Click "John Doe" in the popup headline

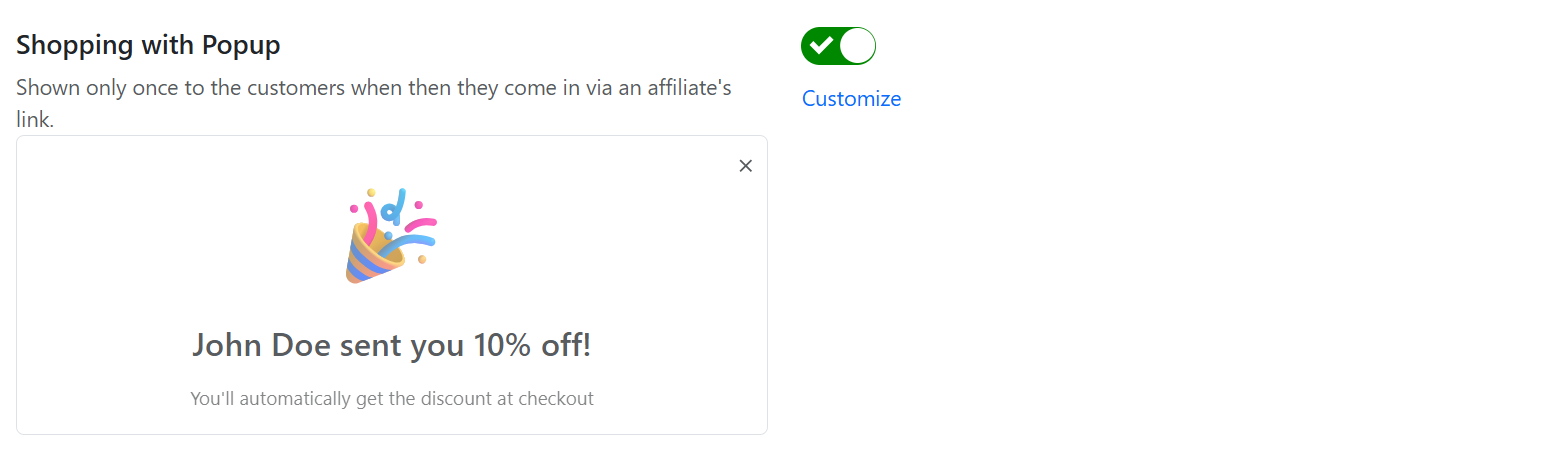(x=261, y=346)
